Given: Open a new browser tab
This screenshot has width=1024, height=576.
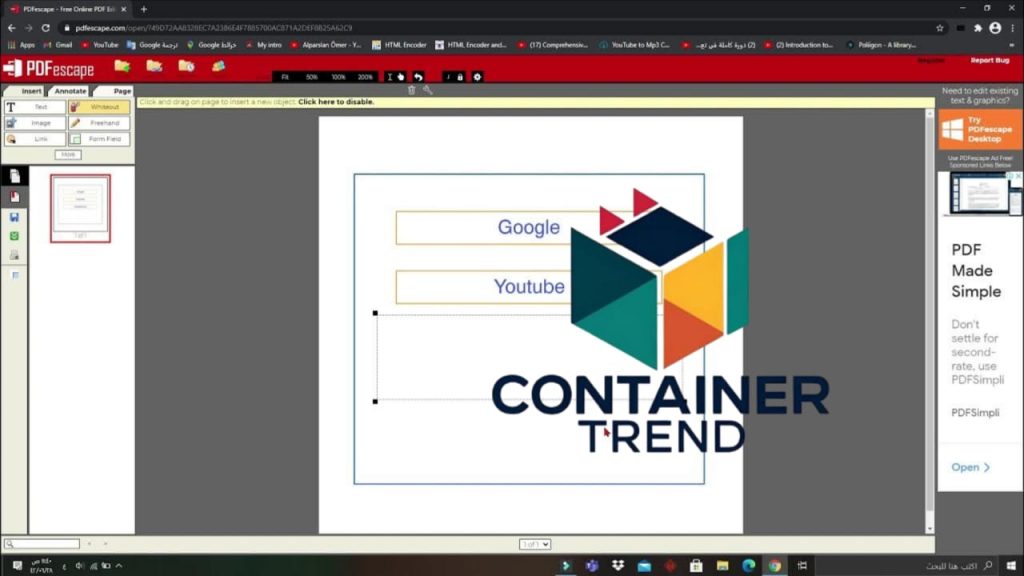Looking at the screenshot, I should click(x=144, y=9).
